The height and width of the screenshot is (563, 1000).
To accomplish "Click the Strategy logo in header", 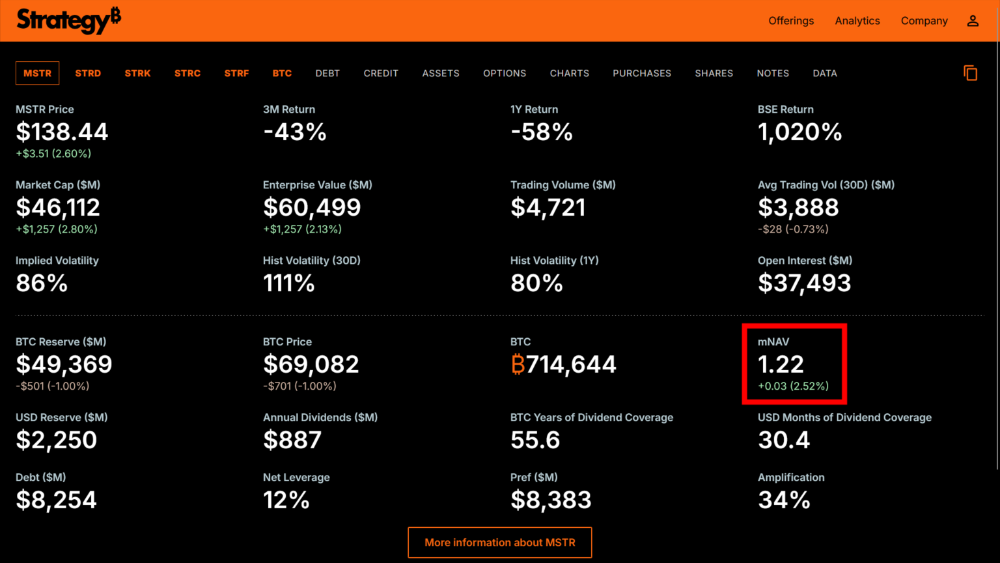I will point(68,20).
